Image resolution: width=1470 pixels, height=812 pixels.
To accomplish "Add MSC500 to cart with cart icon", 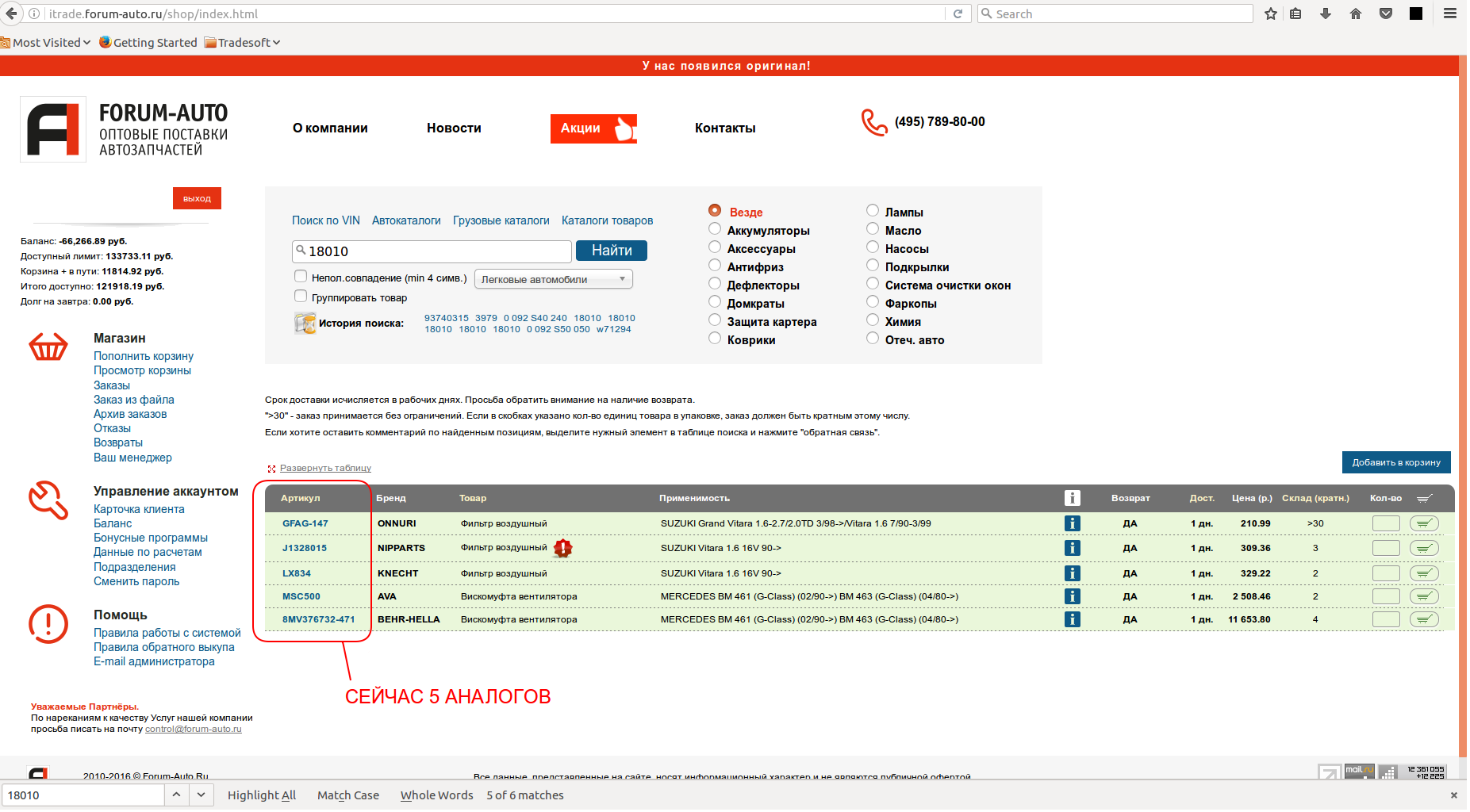I will [1424, 596].
